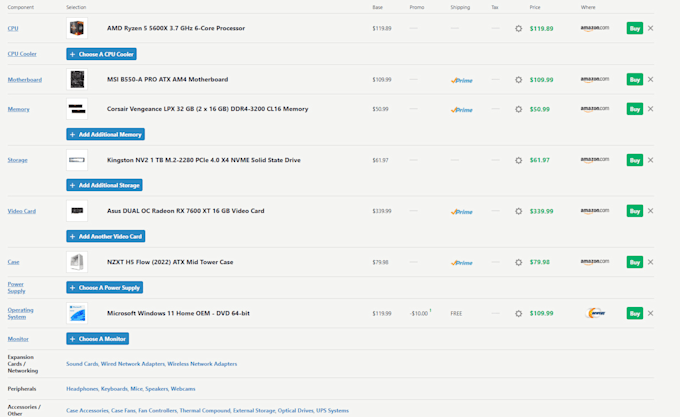Click Choose A Monitor button
The height and width of the screenshot is (417, 680).
click(x=98, y=339)
